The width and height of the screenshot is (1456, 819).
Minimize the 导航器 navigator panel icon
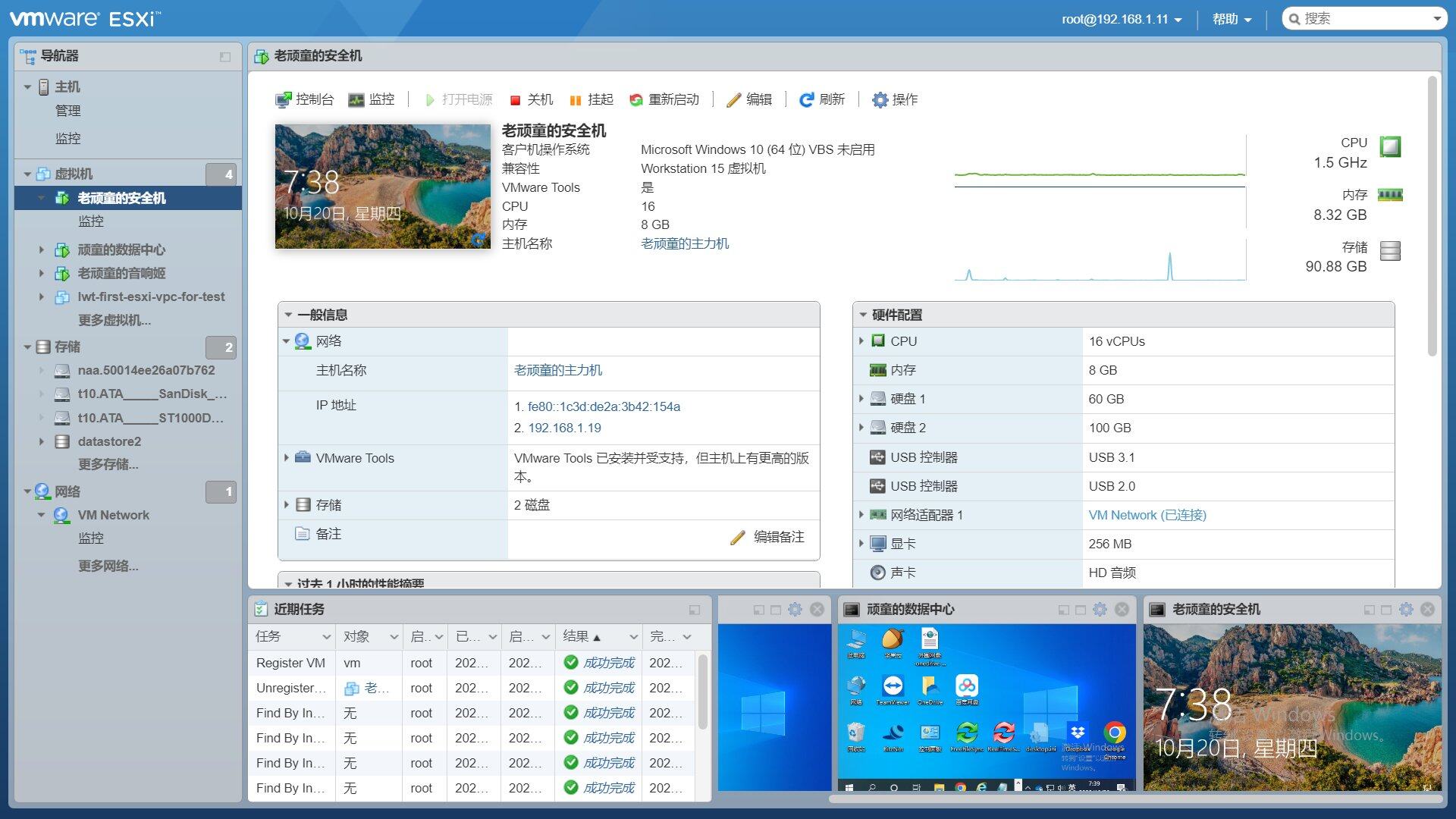click(x=225, y=57)
